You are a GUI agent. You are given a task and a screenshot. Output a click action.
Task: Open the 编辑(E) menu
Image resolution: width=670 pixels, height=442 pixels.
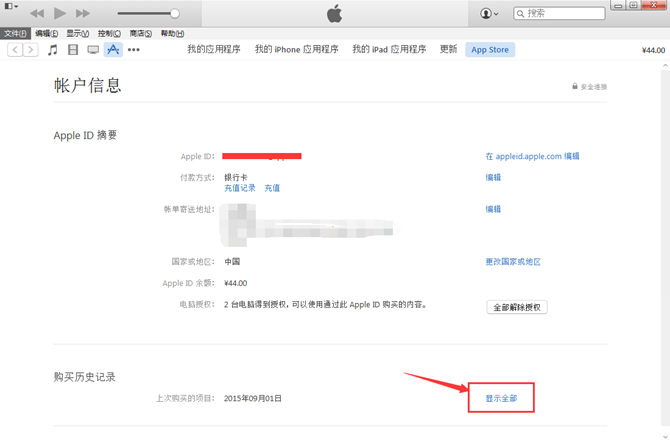(x=47, y=33)
